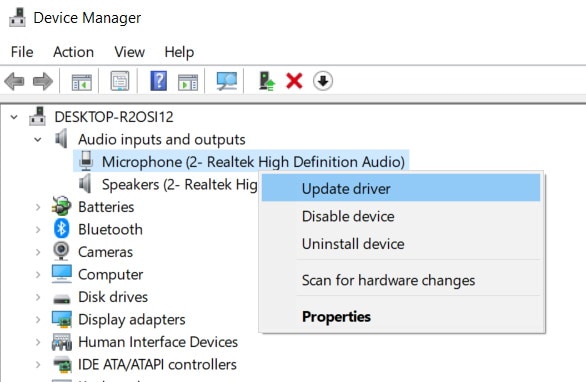The height and width of the screenshot is (382, 586).
Task: Show/hide console tree toolbar icon
Action: [81, 81]
